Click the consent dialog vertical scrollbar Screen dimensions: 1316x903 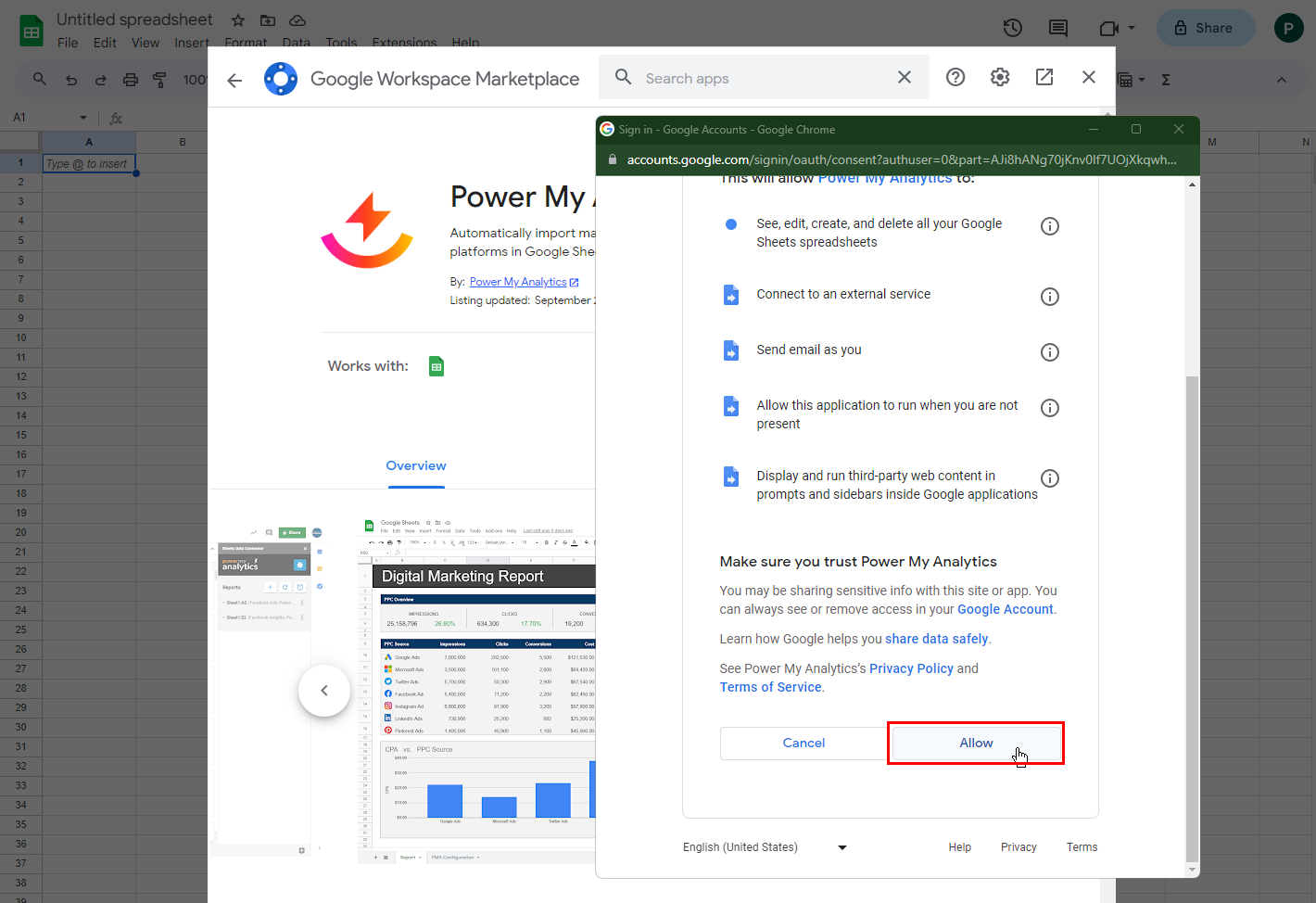tap(1192, 612)
